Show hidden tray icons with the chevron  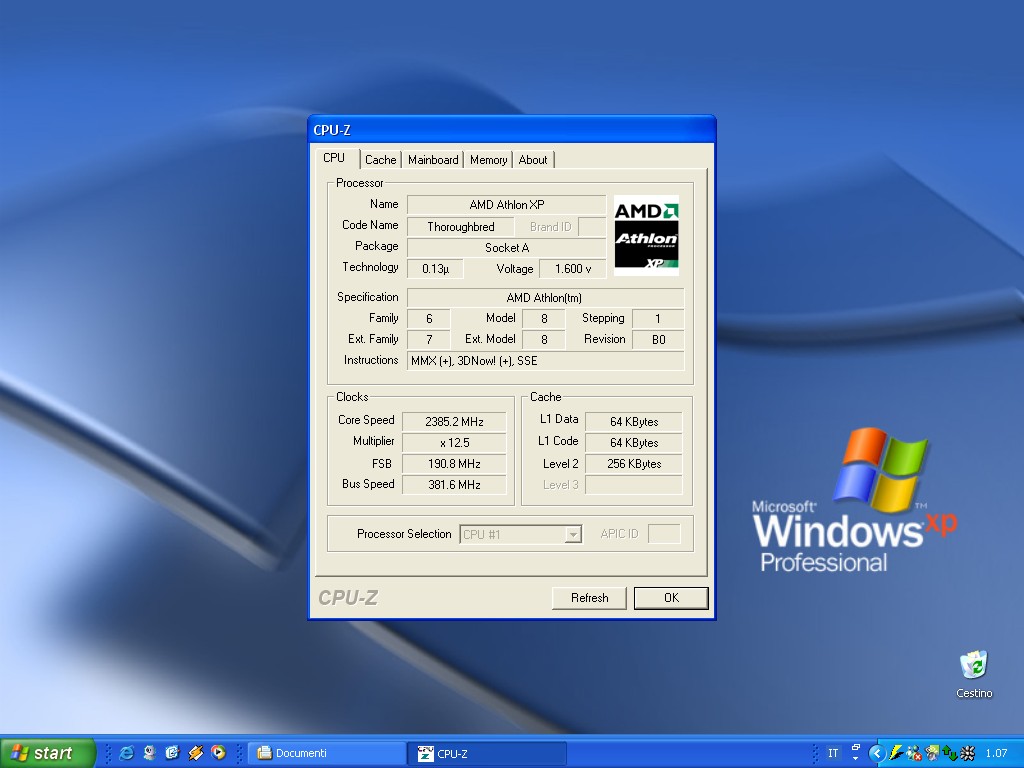click(877, 754)
